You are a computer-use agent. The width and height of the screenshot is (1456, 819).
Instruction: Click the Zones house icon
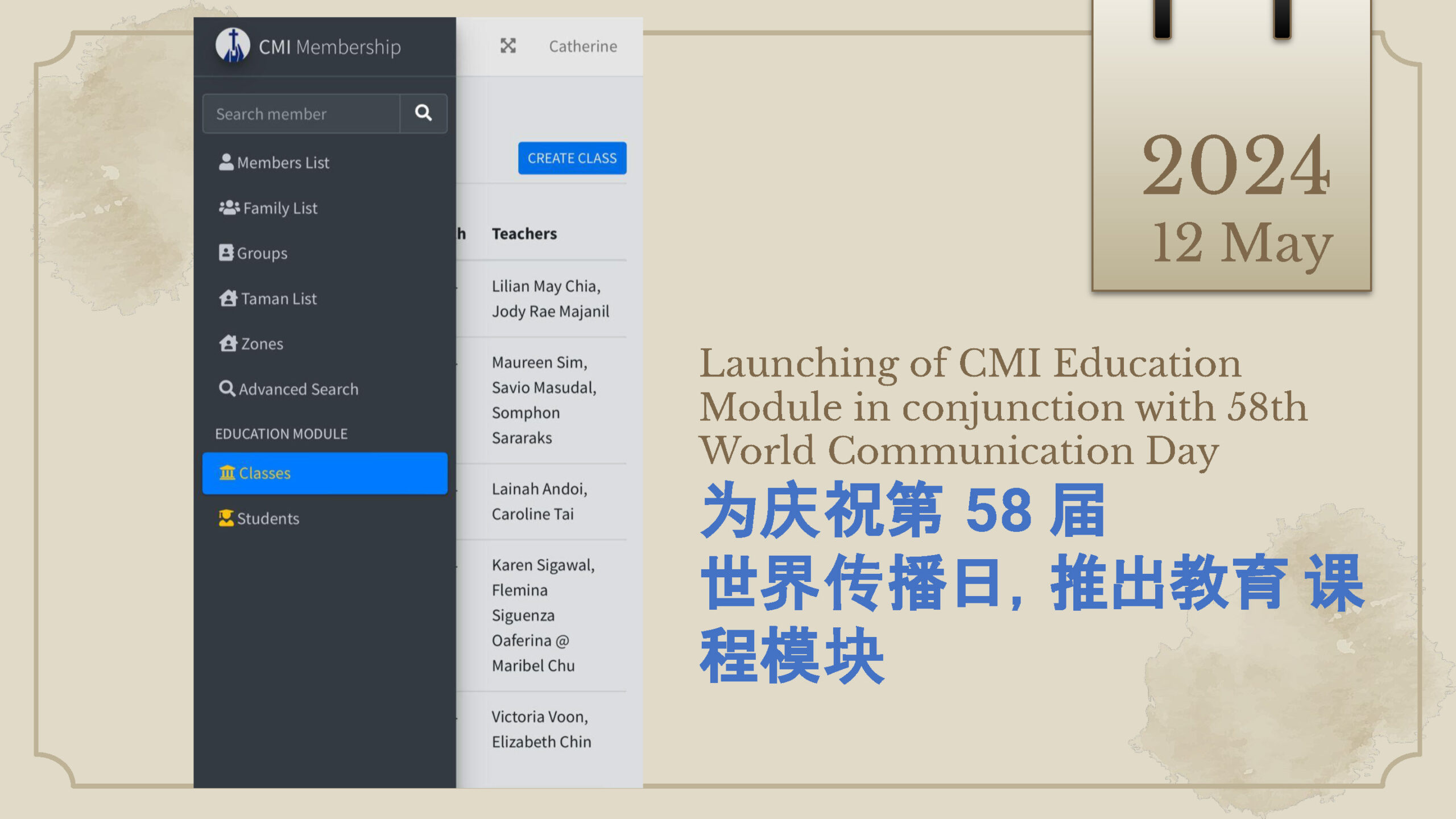click(x=228, y=343)
